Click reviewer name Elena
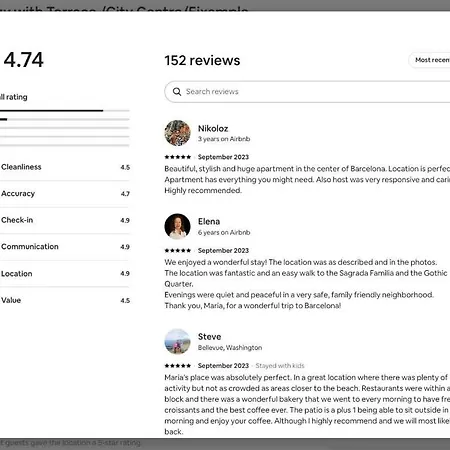Screen dimensions: 450x450 (x=209, y=221)
